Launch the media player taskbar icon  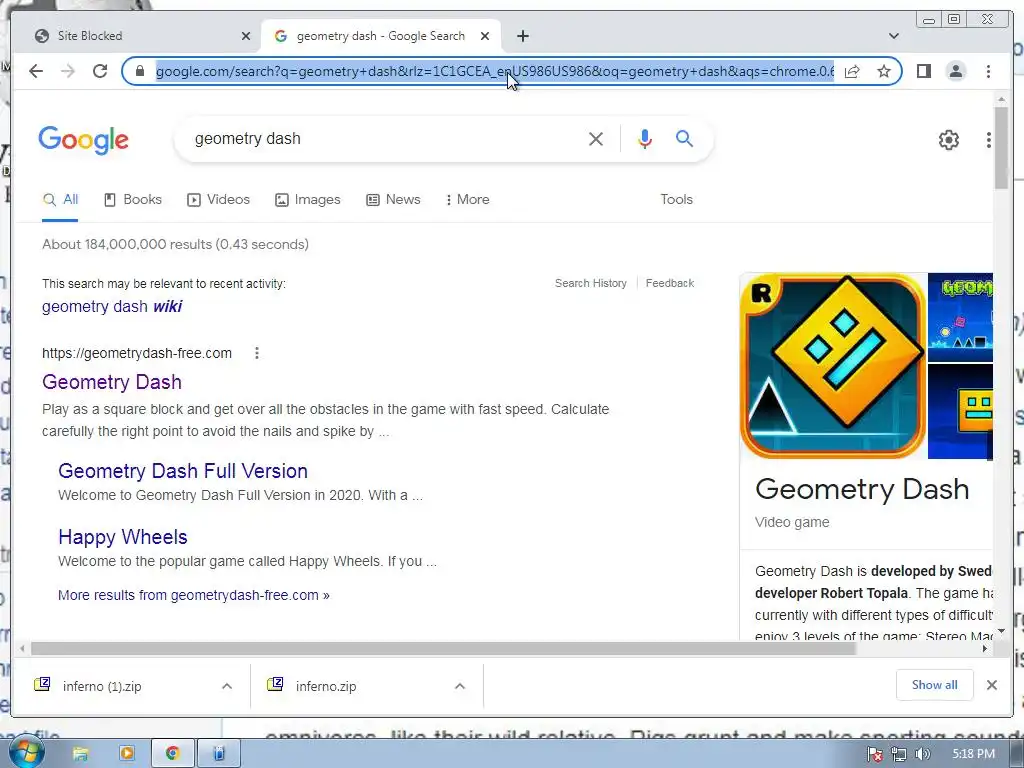click(x=126, y=754)
